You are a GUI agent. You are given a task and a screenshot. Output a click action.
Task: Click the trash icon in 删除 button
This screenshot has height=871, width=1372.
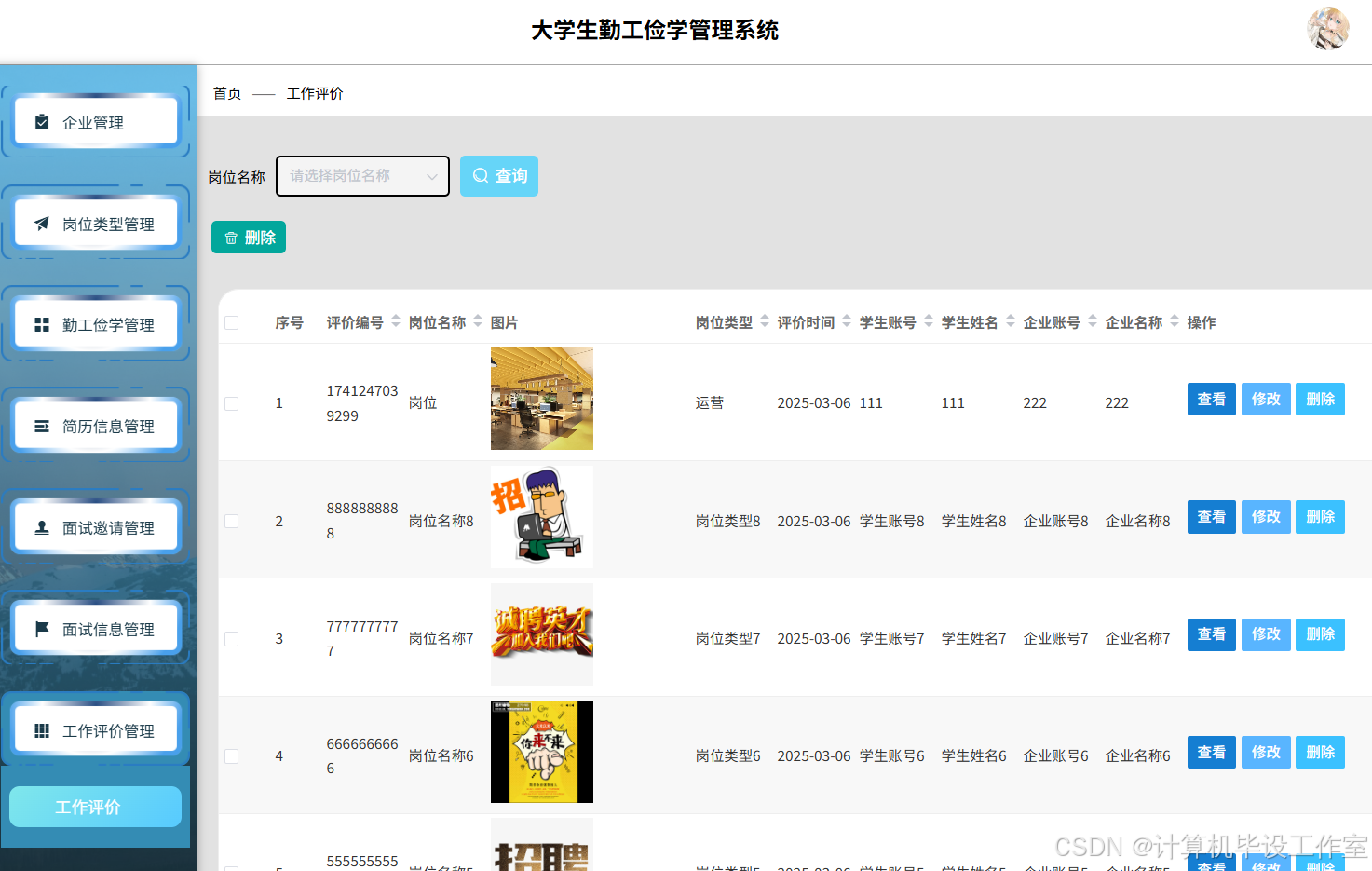click(x=231, y=238)
